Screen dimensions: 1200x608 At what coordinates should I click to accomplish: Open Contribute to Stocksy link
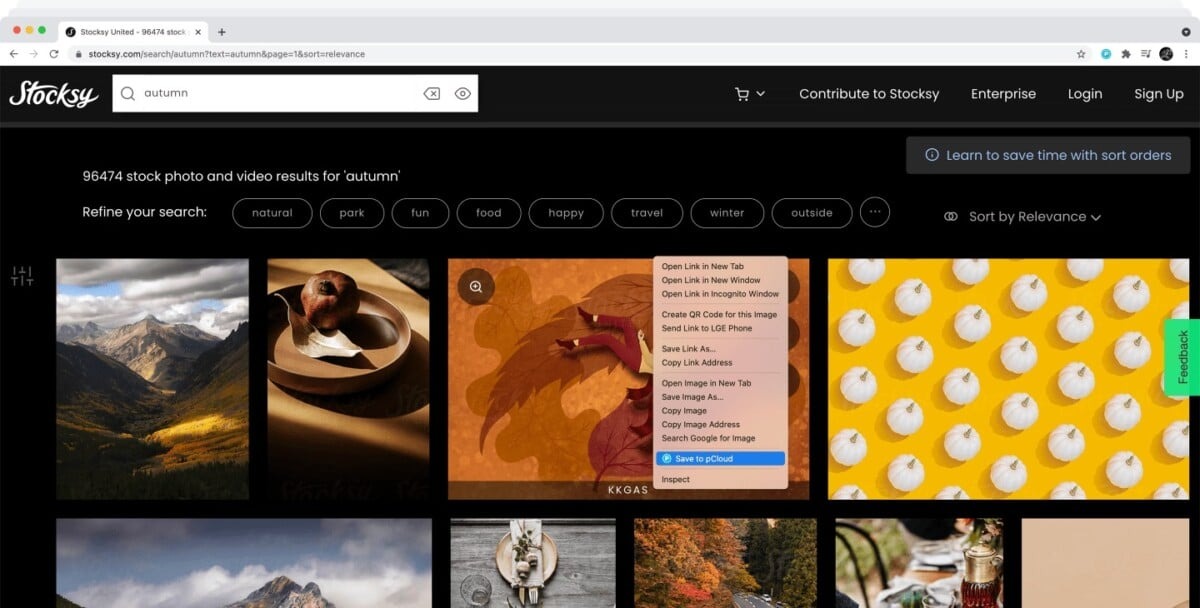coord(869,94)
